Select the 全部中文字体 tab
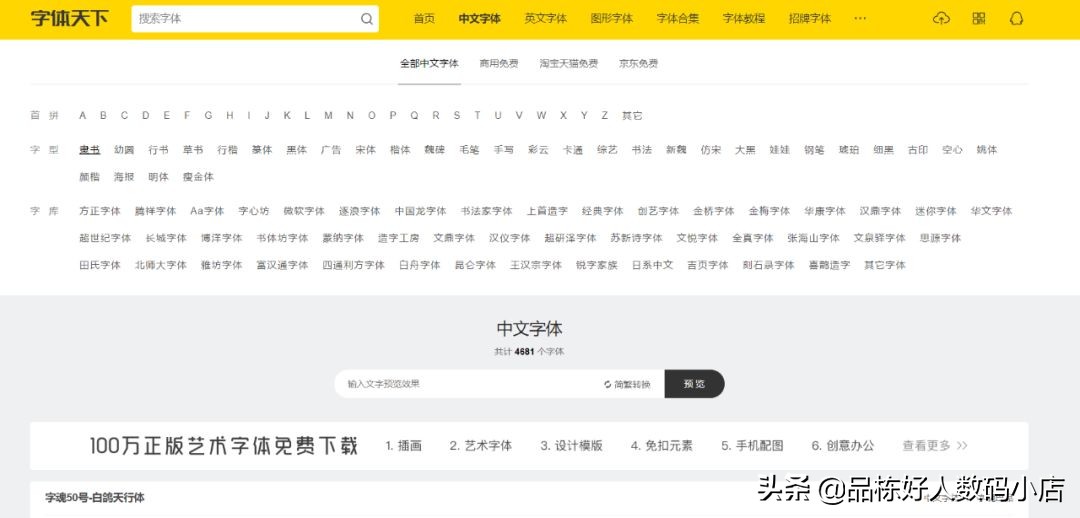Image resolution: width=1080 pixels, height=518 pixels. click(429, 63)
